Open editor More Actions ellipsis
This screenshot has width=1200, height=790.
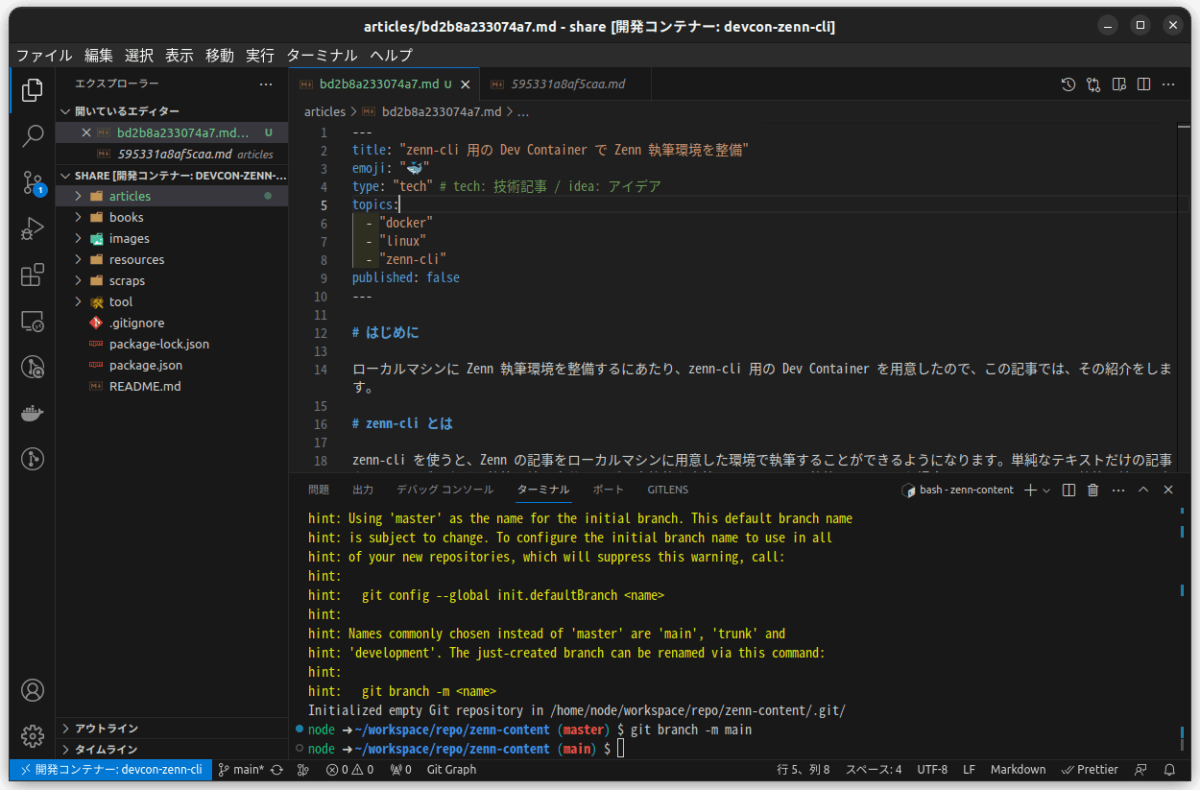click(x=1170, y=84)
